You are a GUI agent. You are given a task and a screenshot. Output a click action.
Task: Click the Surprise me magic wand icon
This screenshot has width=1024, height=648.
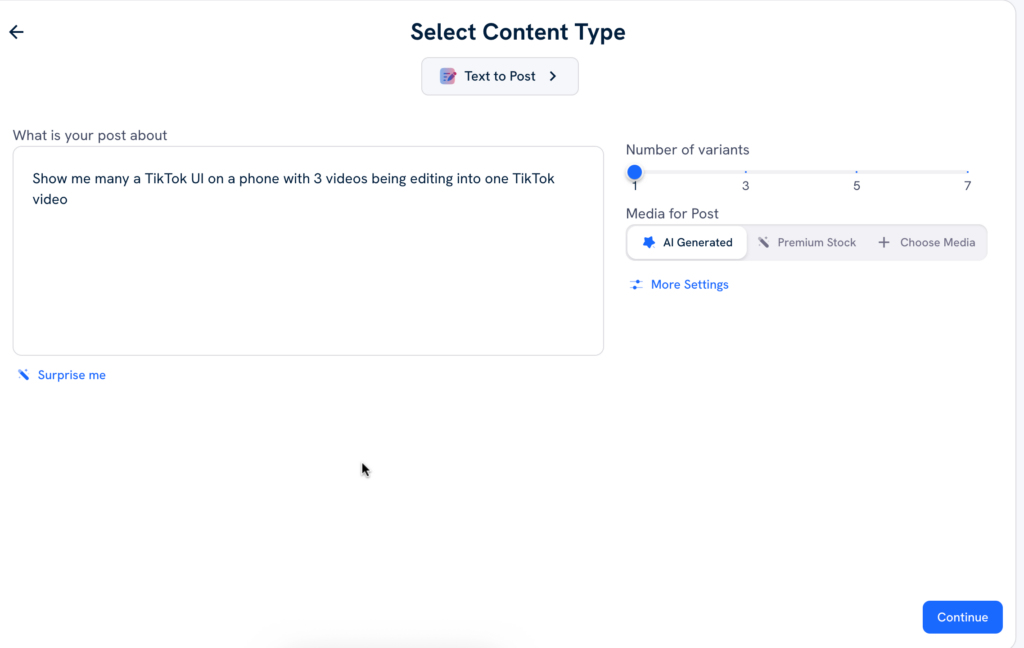coord(24,375)
